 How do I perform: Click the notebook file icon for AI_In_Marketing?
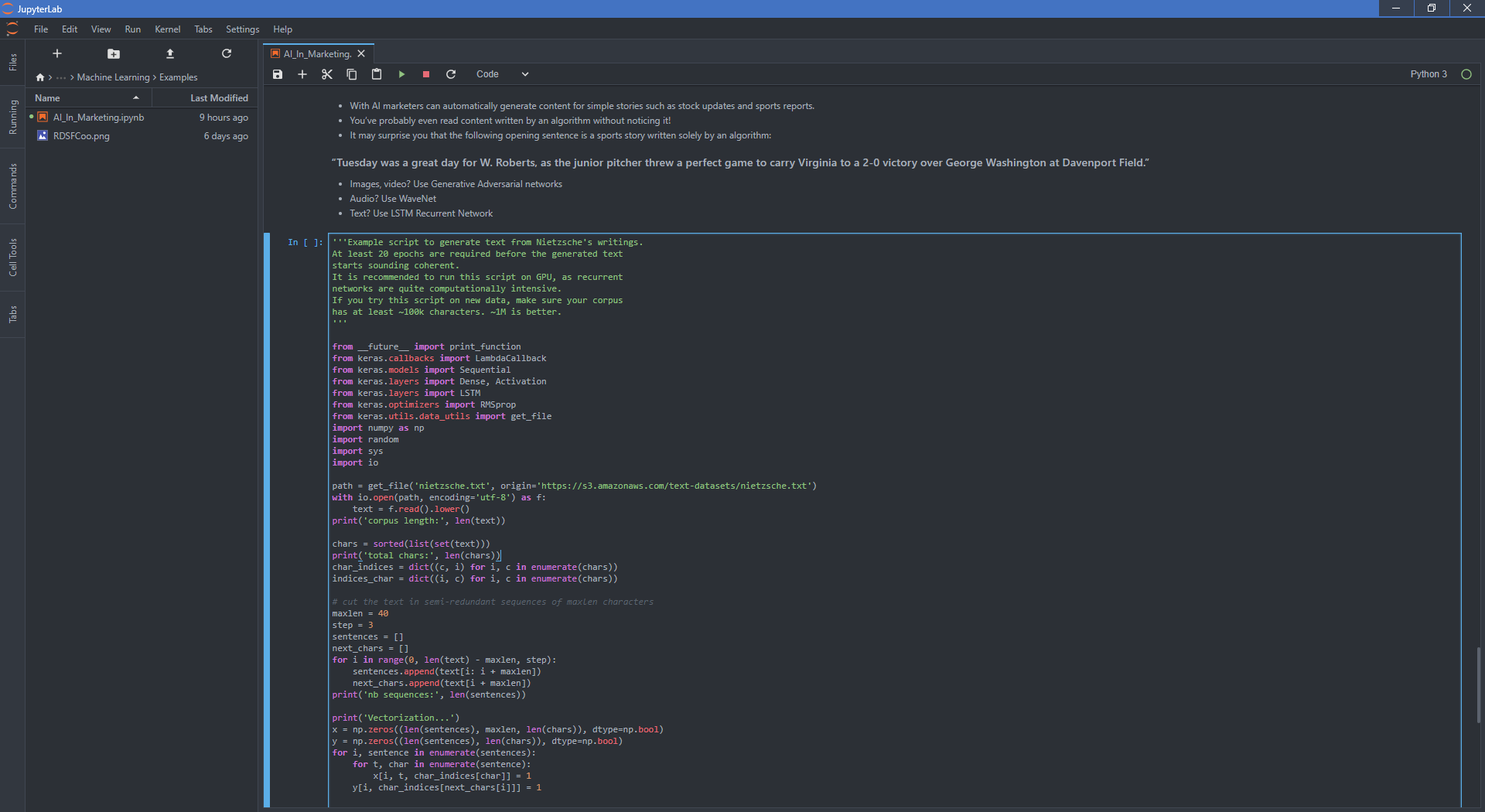pos(43,118)
